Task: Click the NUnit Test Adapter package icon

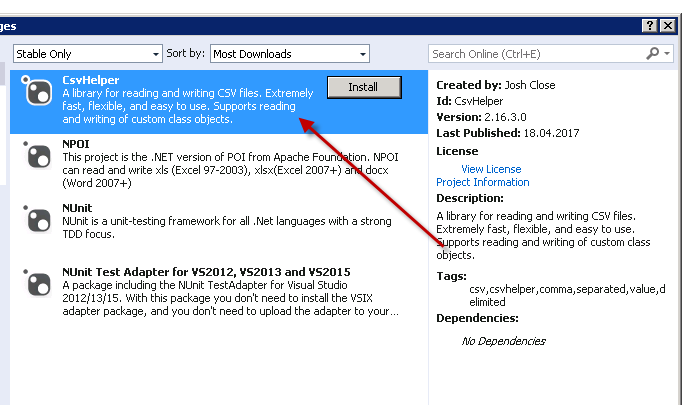Action: pos(37,283)
